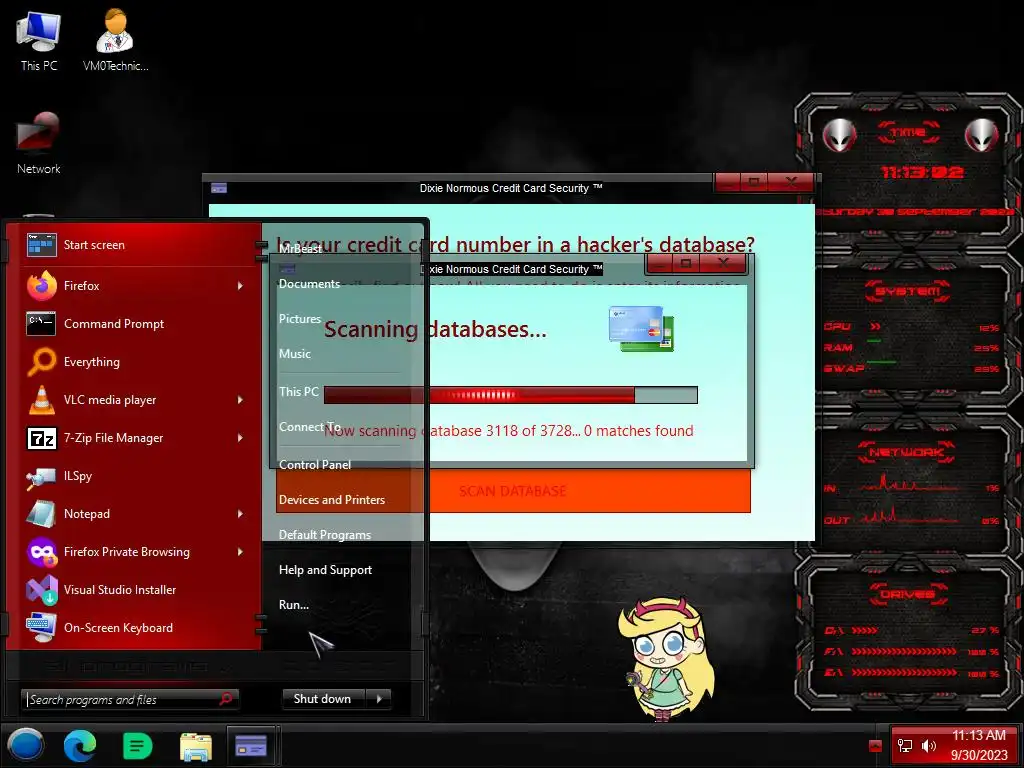Open Microsoft Edge from taskbar
This screenshot has height=768, width=1024.
80,746
